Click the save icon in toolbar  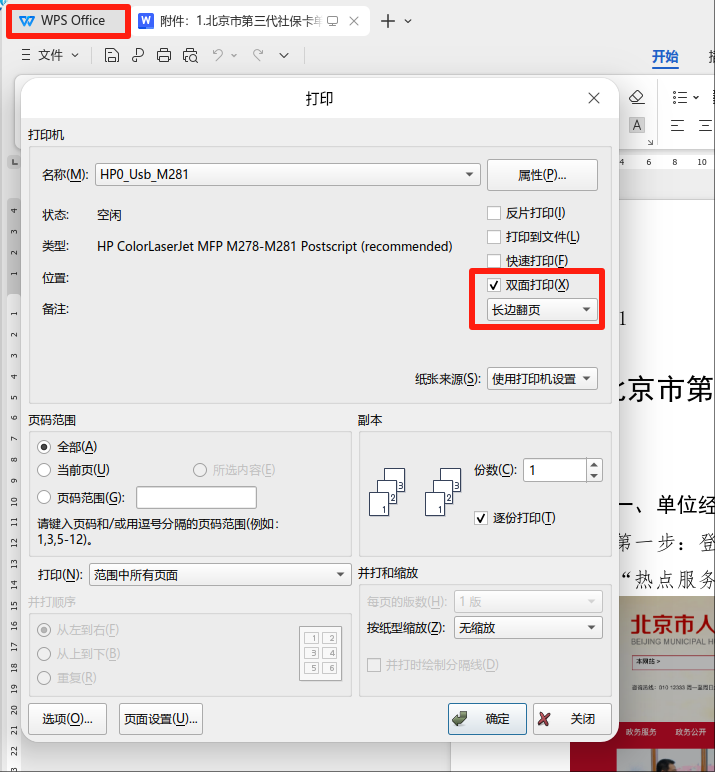[x=112, y=55]
